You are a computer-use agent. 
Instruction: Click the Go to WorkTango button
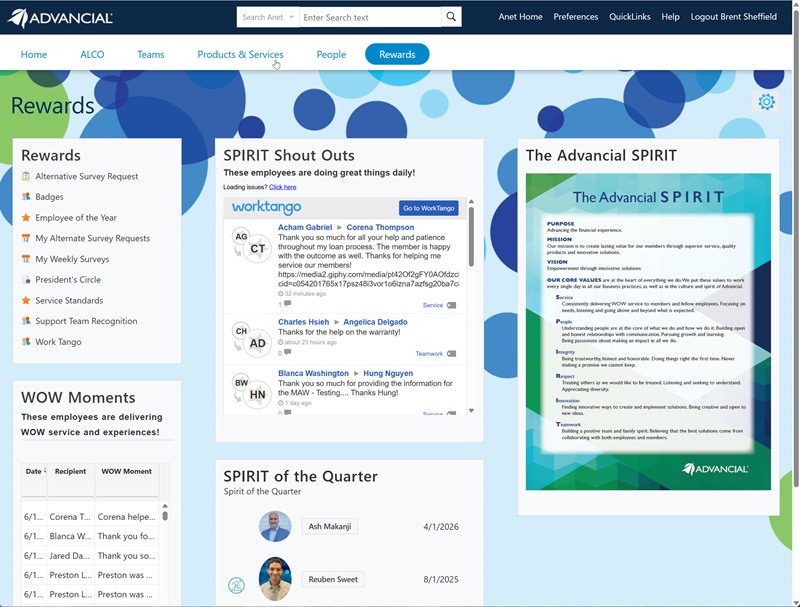point(429,208)
